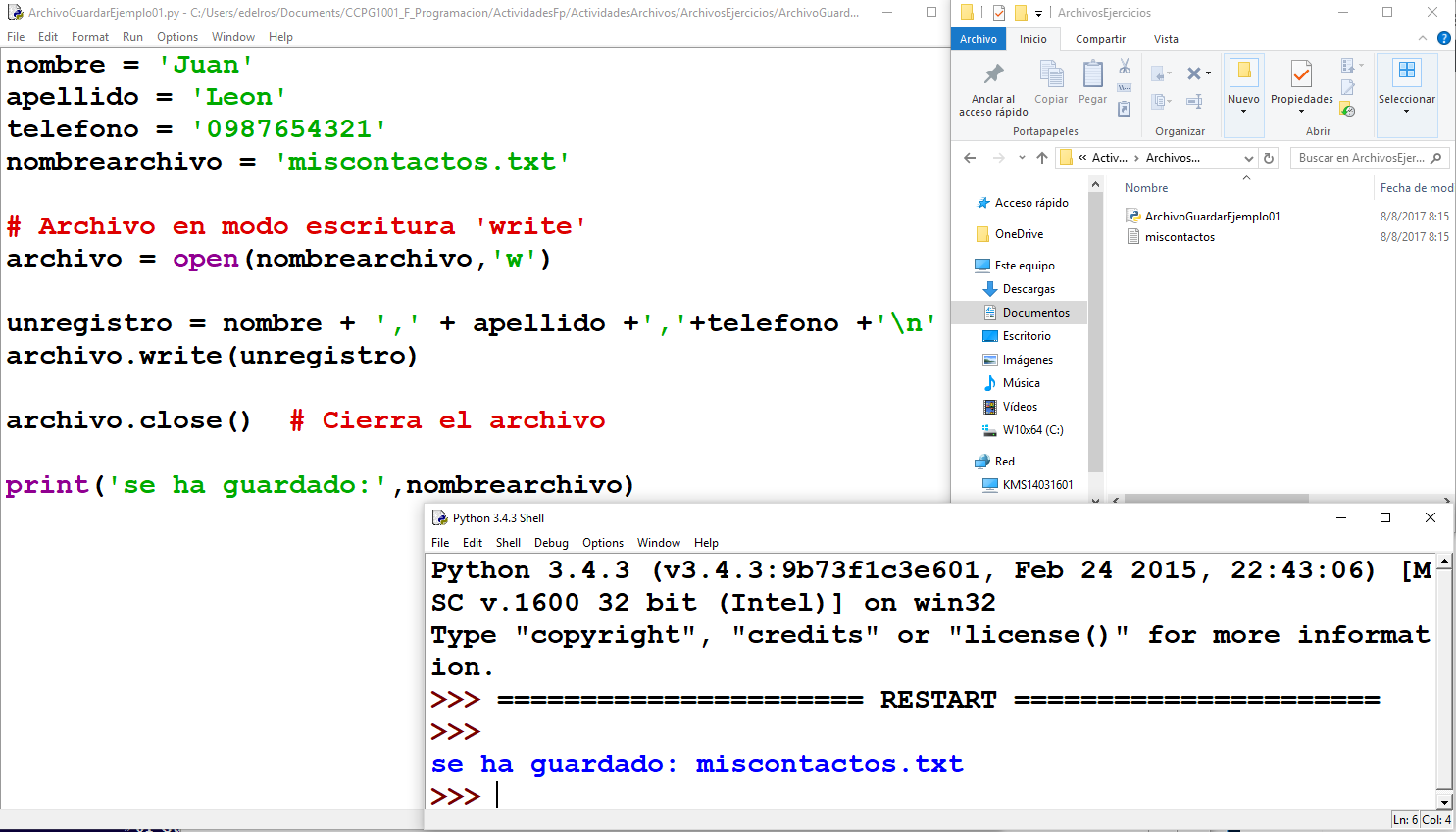Switch to the Vista ribbon tab
The image size is (1456, 832).
[1166, 39]
